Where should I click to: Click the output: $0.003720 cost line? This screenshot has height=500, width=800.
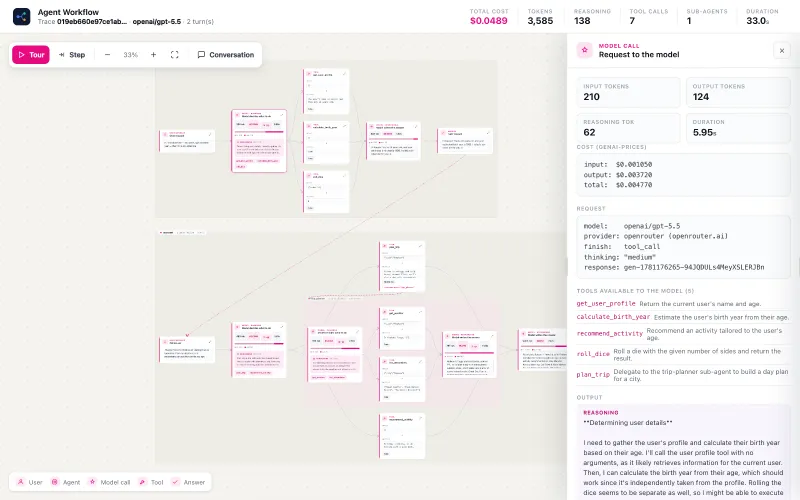coord(618,174)
